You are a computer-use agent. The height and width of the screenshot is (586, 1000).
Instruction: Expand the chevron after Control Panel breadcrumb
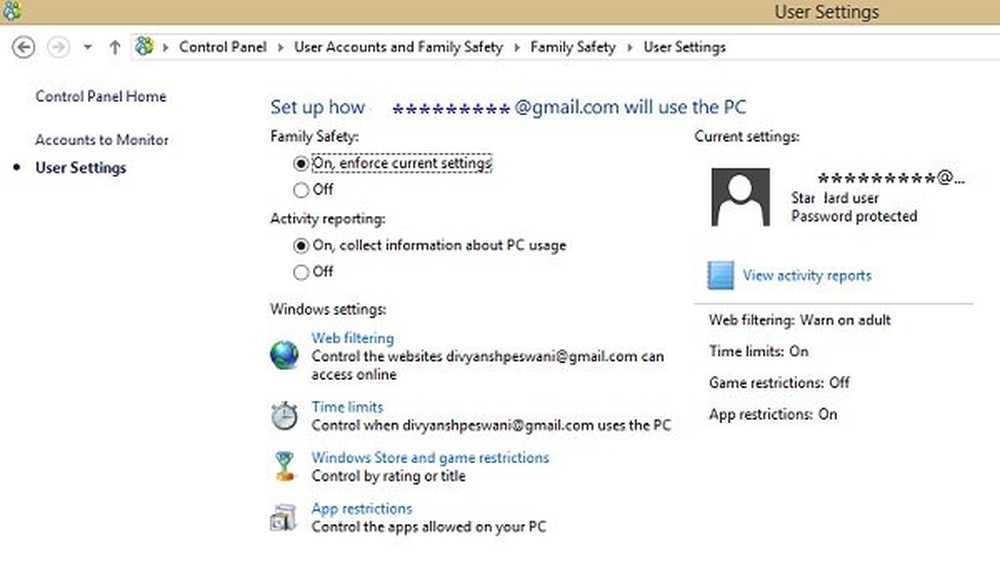(x=280, y=47)
